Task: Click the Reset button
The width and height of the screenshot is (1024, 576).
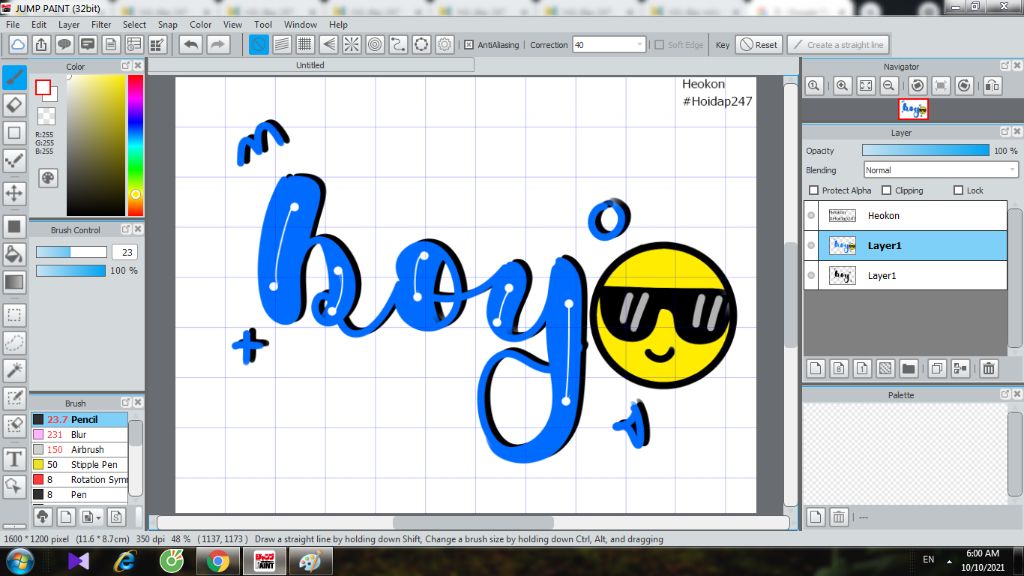Action: (x=759, y=44)
